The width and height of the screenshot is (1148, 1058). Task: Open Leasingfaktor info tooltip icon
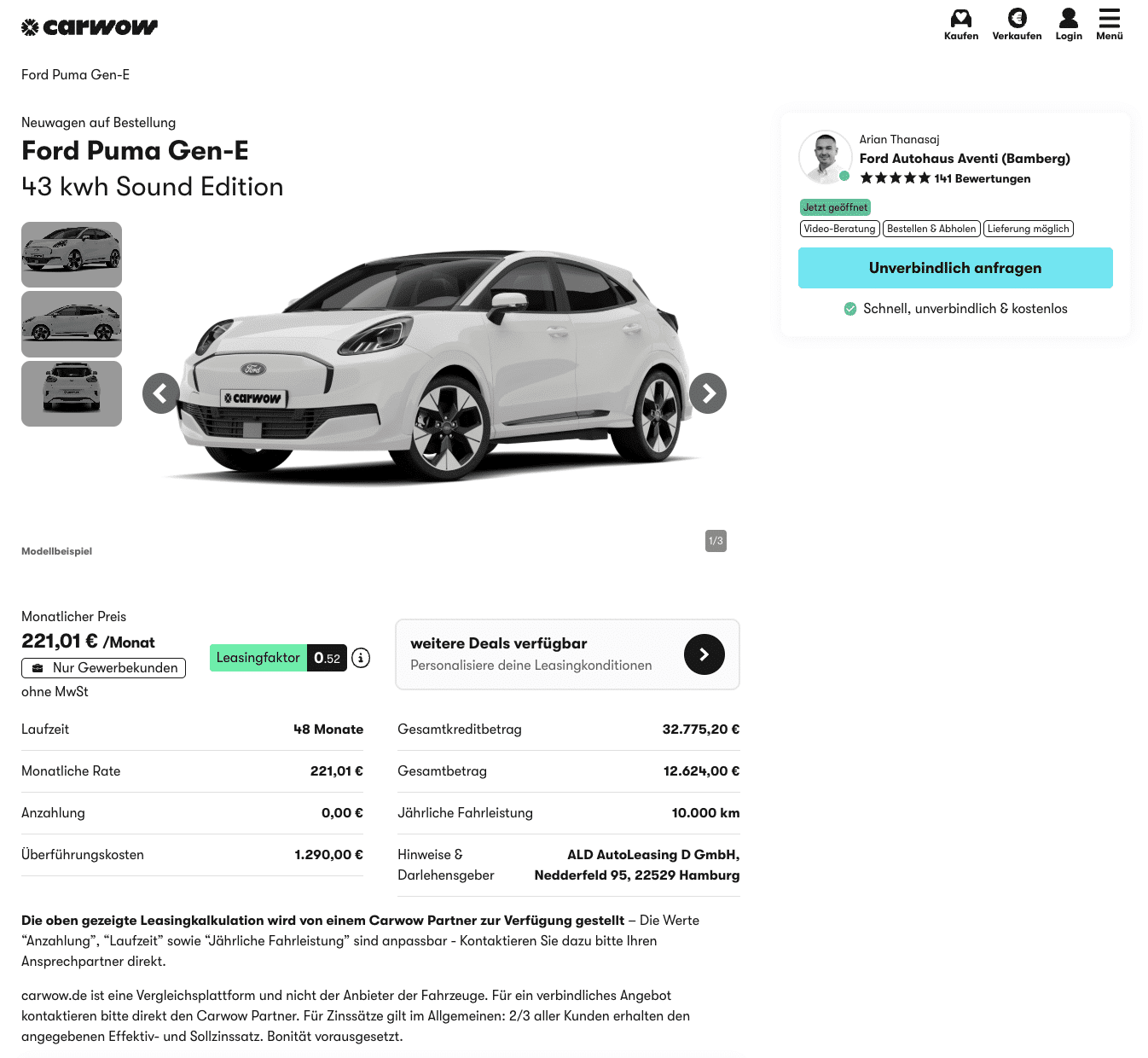[x=361, y=658]
